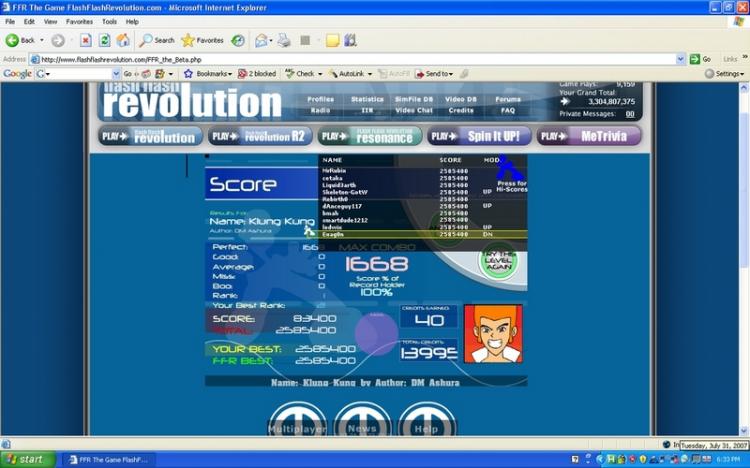Open the Tools menu
The image size is (750, 468).
click(x=109, y=22)
